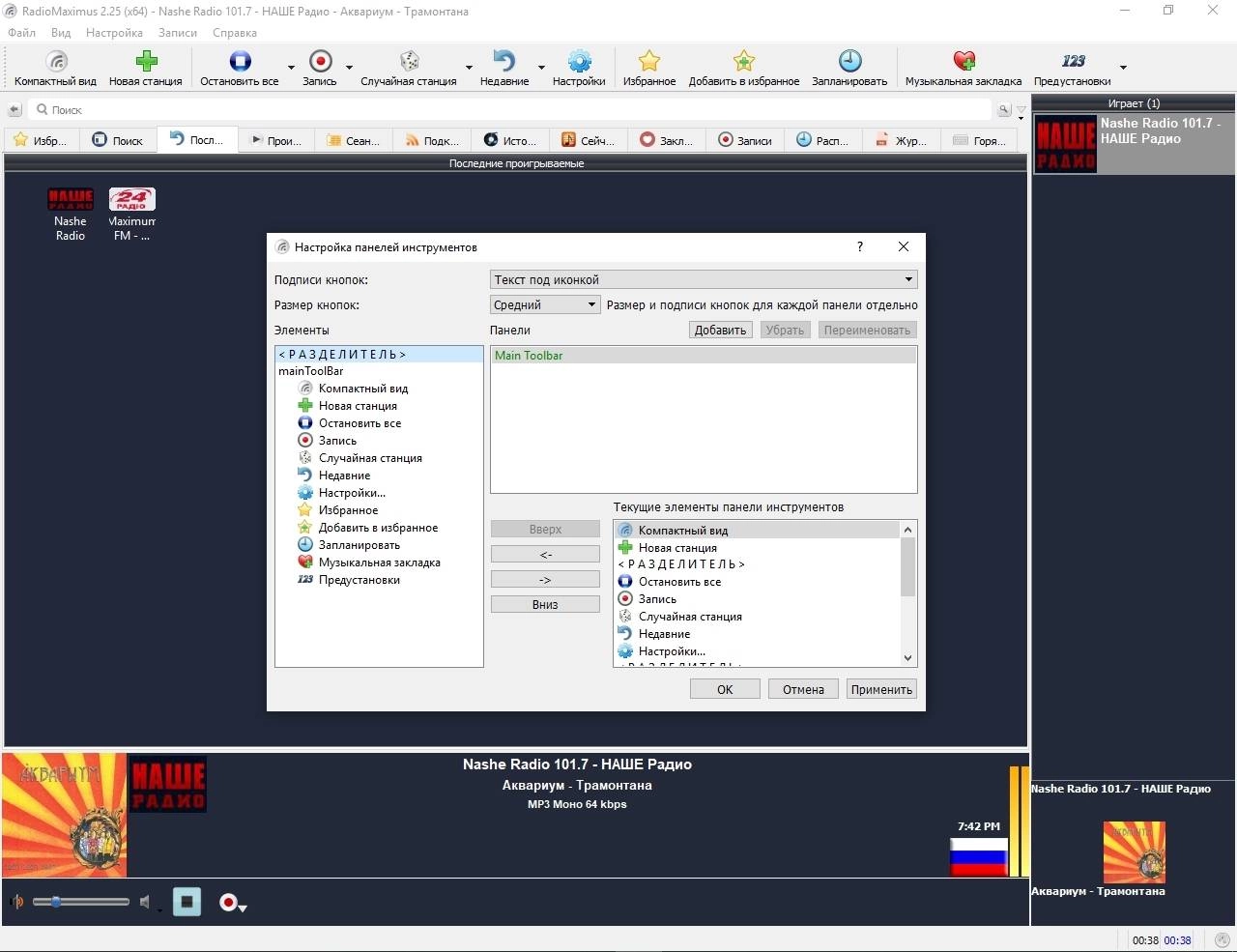1237x952 pixels.
Task: Click Nashe Radio entry in Играет panel
Action: point(1134,143)
